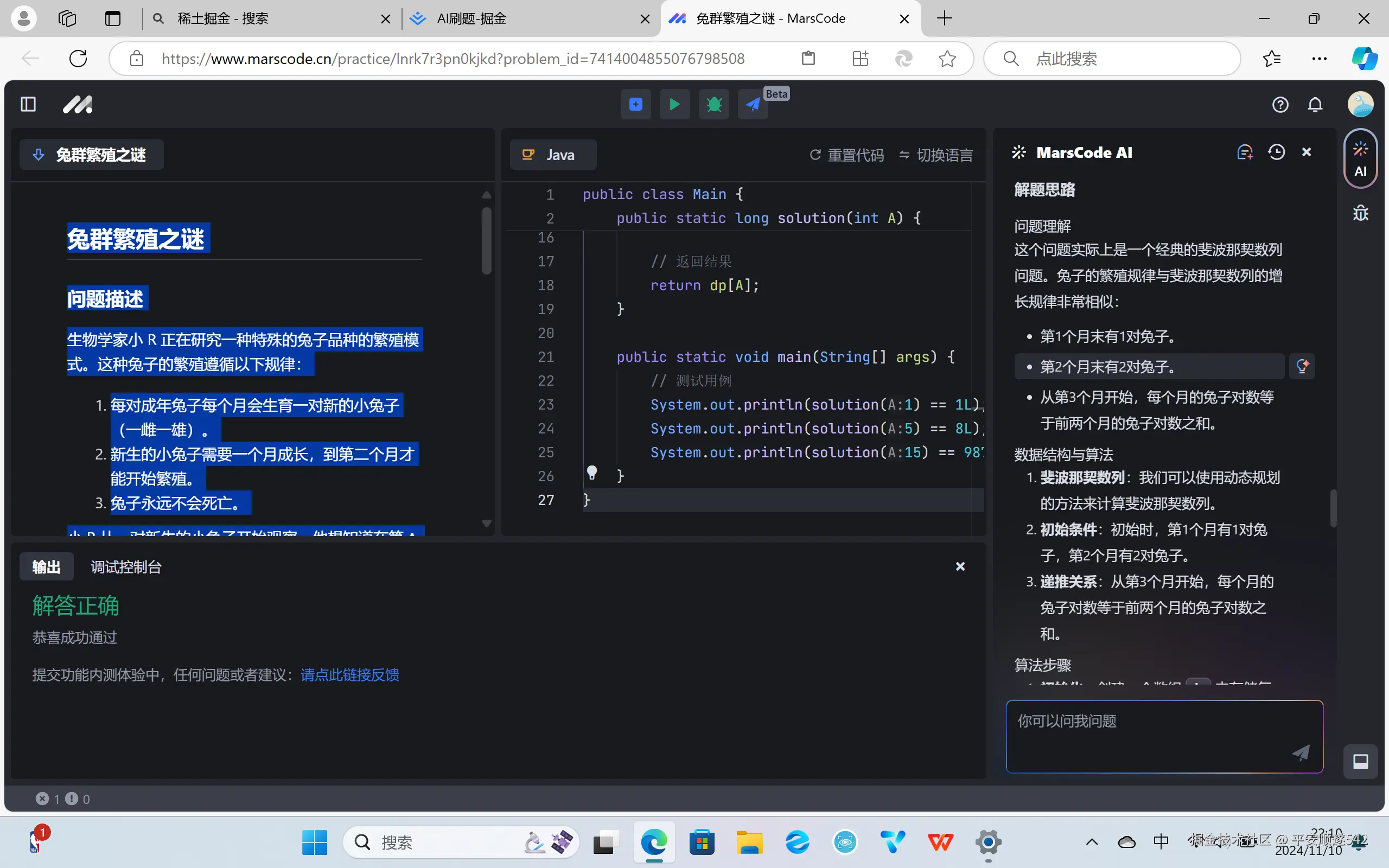
Task: Open the notifications bell icon
Action: click(x=1315, y=105)
